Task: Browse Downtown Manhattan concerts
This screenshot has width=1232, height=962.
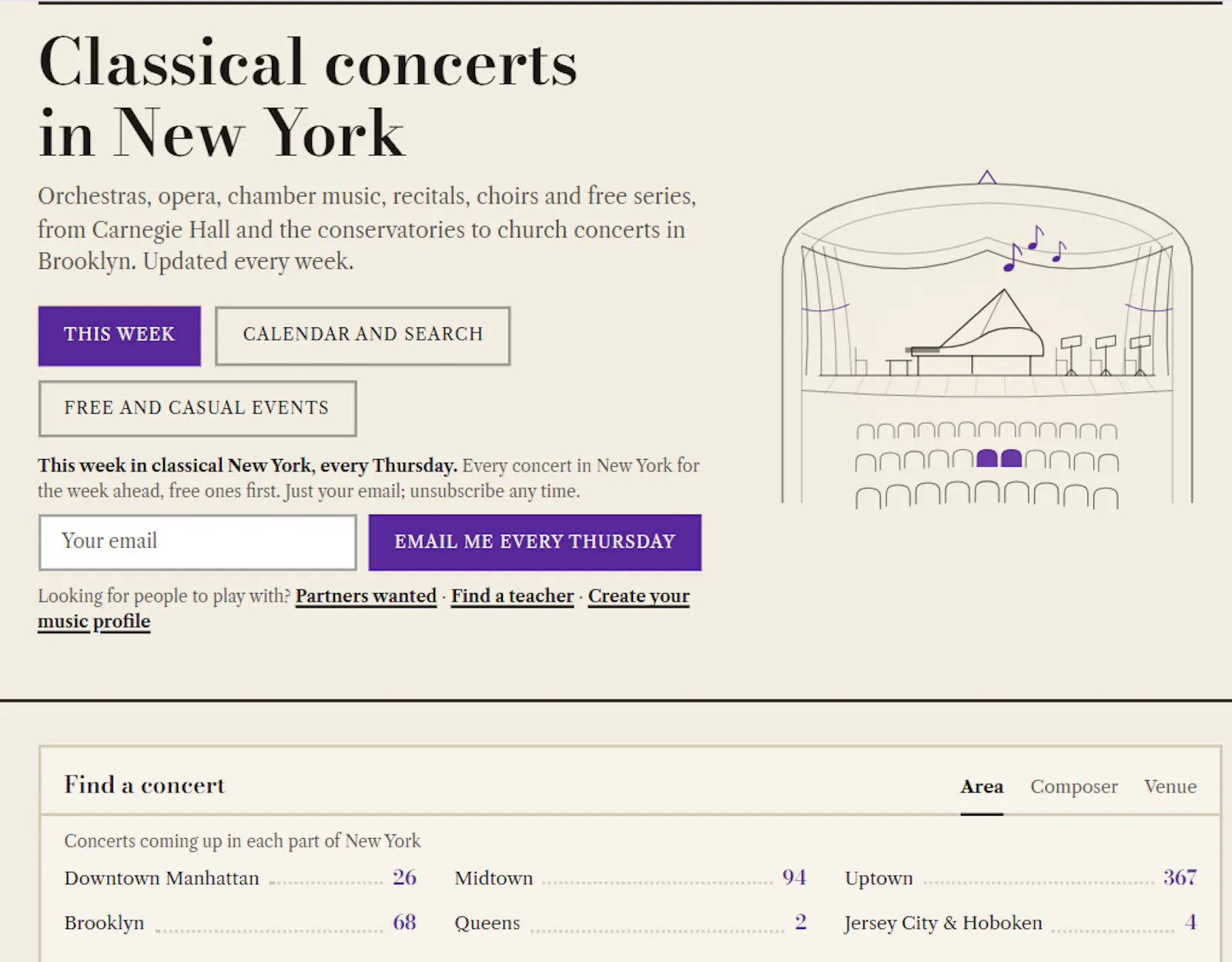Action: pos(240,878)
